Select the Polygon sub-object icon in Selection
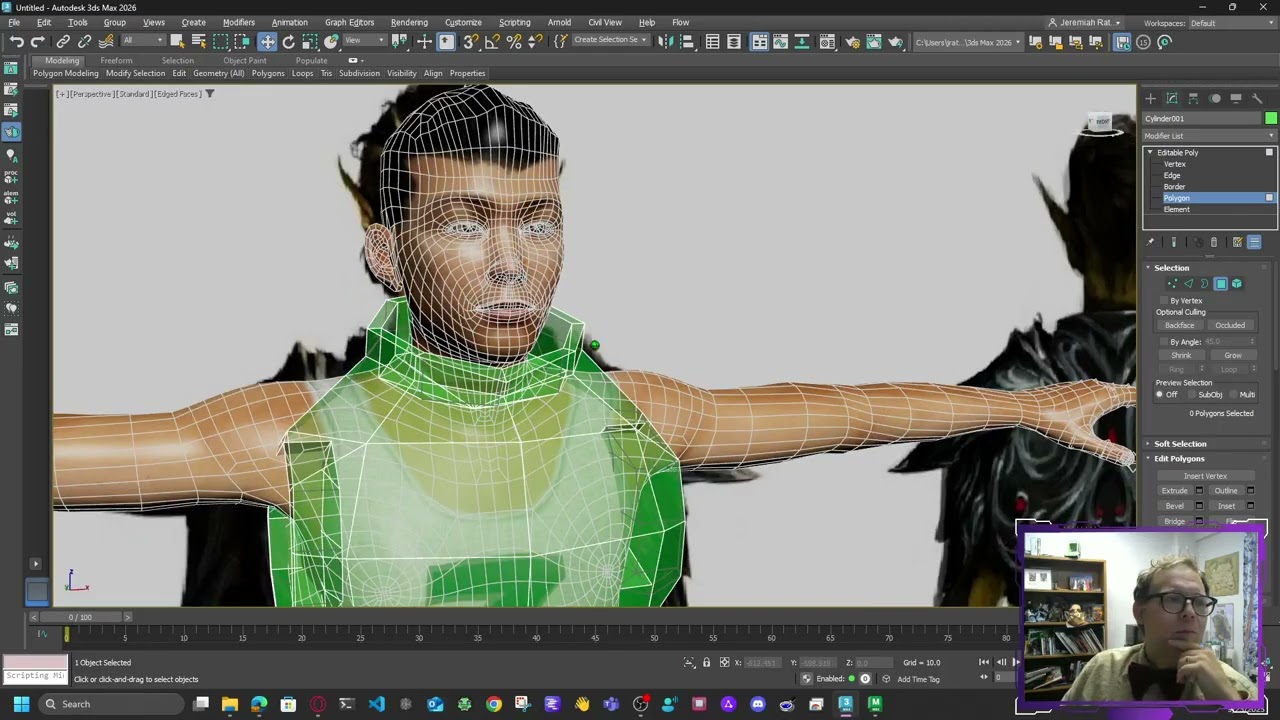 click(x=1220, y=284)
